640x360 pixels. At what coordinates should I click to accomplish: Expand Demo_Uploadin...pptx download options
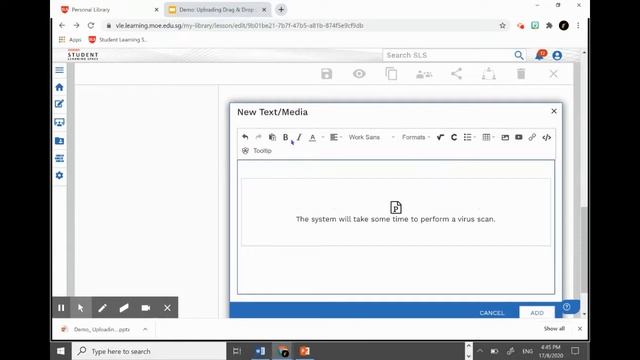click(x=145, y=329)
